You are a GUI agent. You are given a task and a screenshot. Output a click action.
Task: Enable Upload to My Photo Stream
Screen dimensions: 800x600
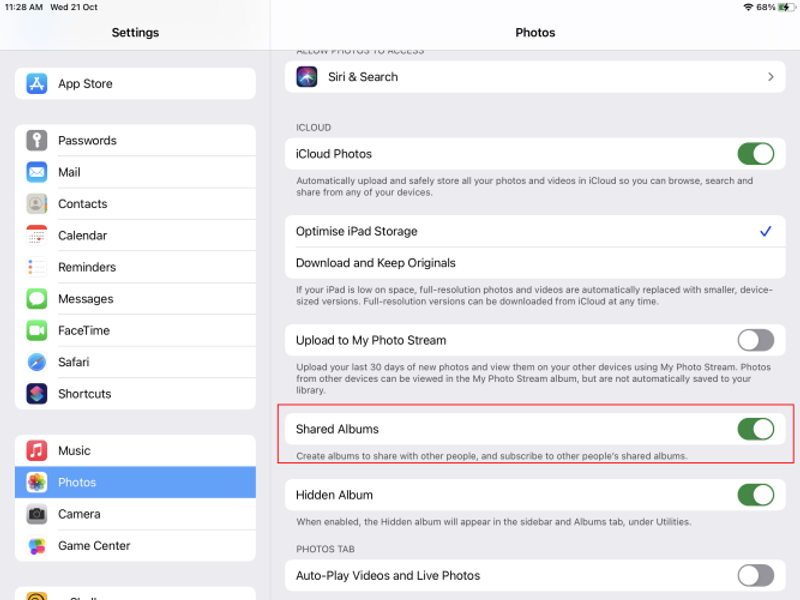[755, 340]
